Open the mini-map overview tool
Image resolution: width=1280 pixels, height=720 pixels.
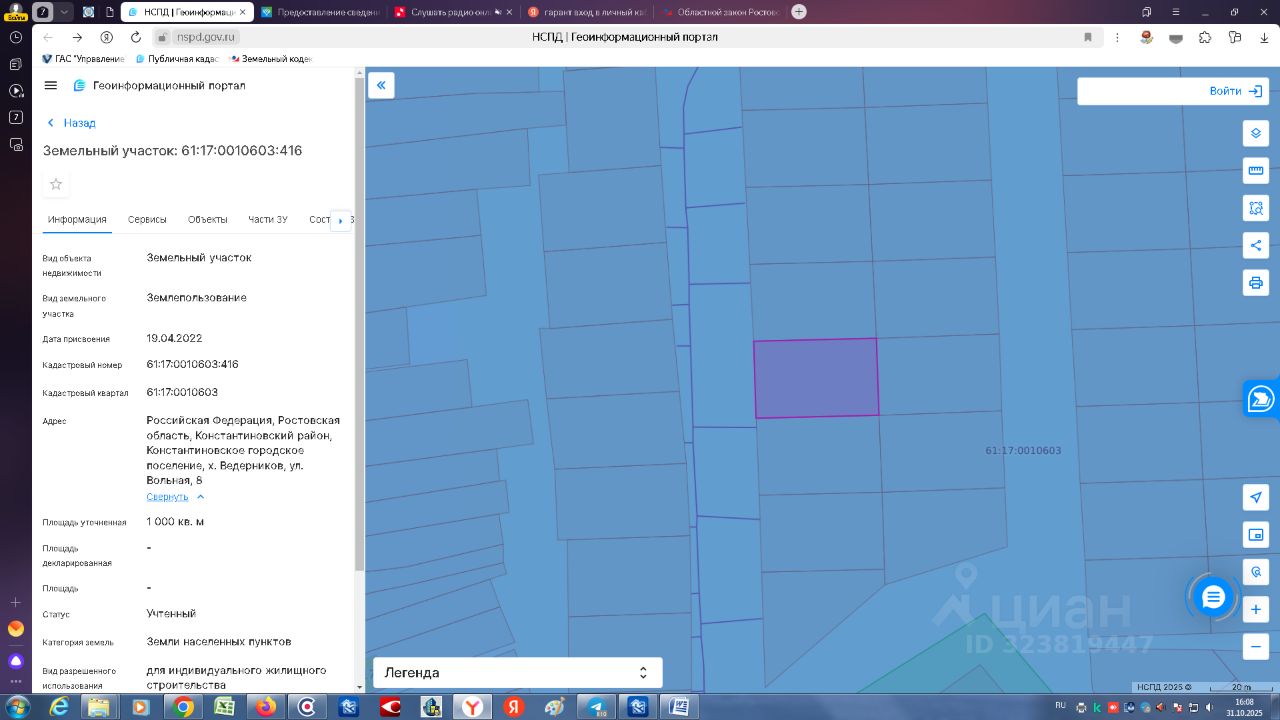(x=1256, y=534)
